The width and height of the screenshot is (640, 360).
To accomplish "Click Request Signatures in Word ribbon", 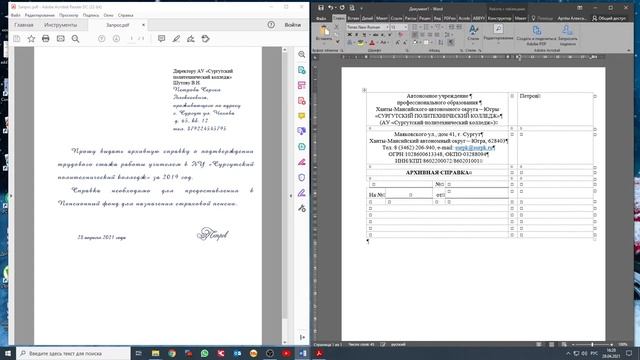I will 567,35.
